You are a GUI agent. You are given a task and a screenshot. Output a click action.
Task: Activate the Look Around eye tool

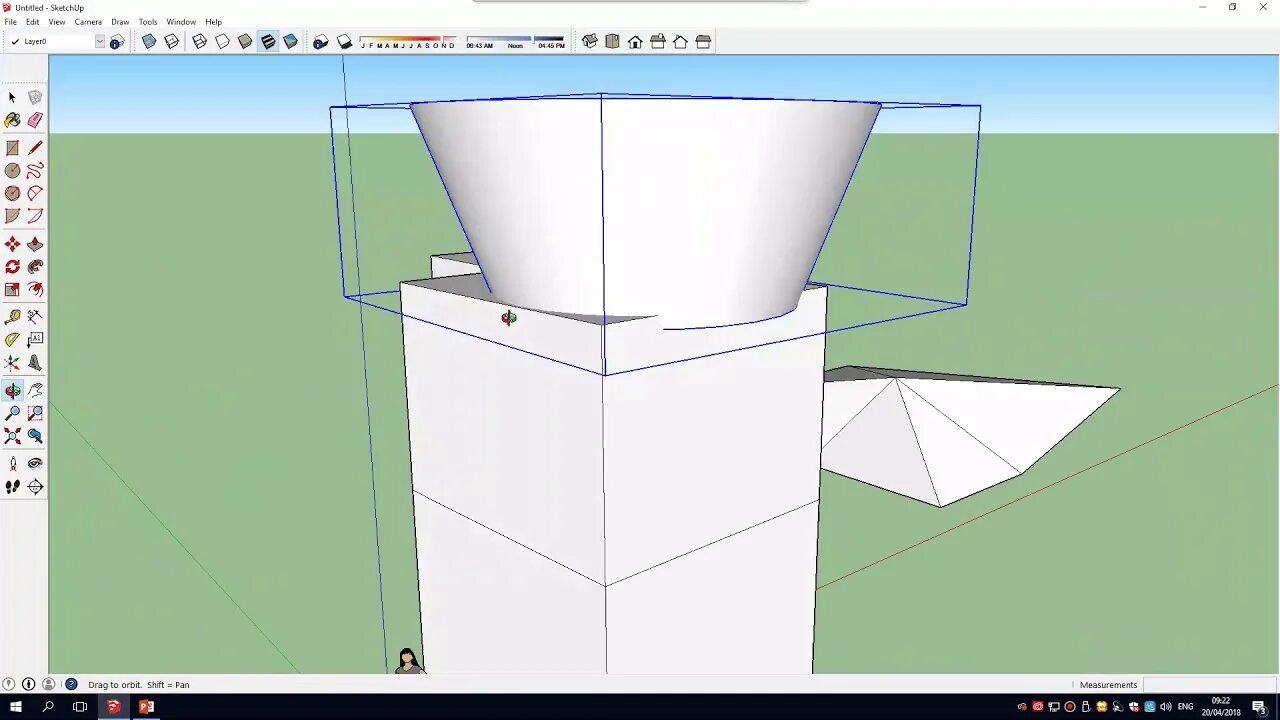click(35, 464)
